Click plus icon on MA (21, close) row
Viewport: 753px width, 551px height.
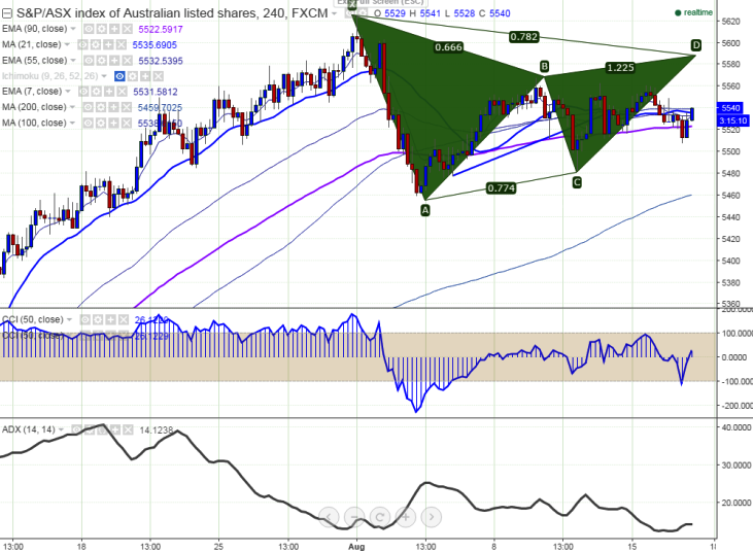[109, 45]
